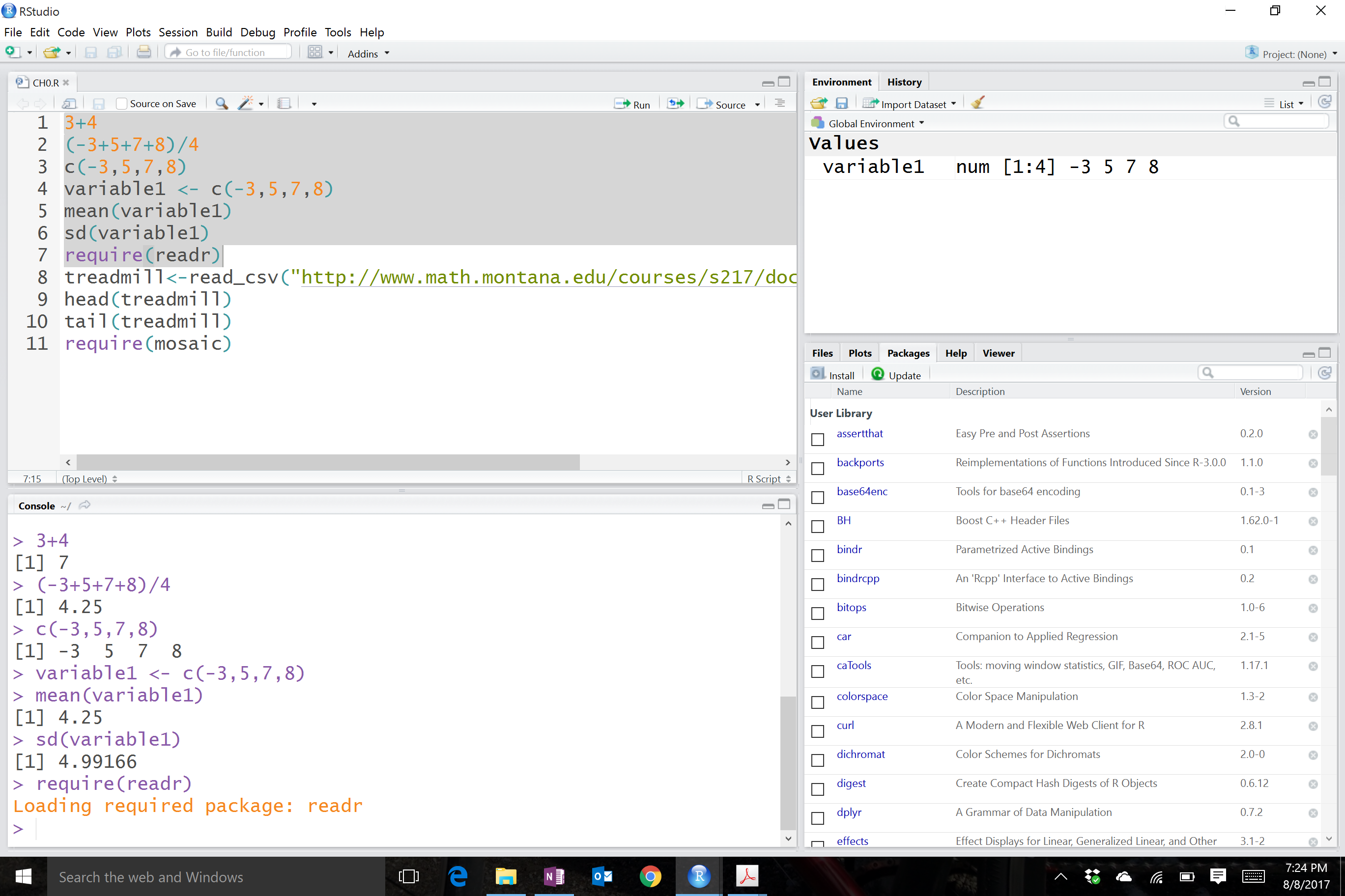Remove the backports package with its X icon
The width and height of the screenshot is (1345, 896).
coord(1313,463)
